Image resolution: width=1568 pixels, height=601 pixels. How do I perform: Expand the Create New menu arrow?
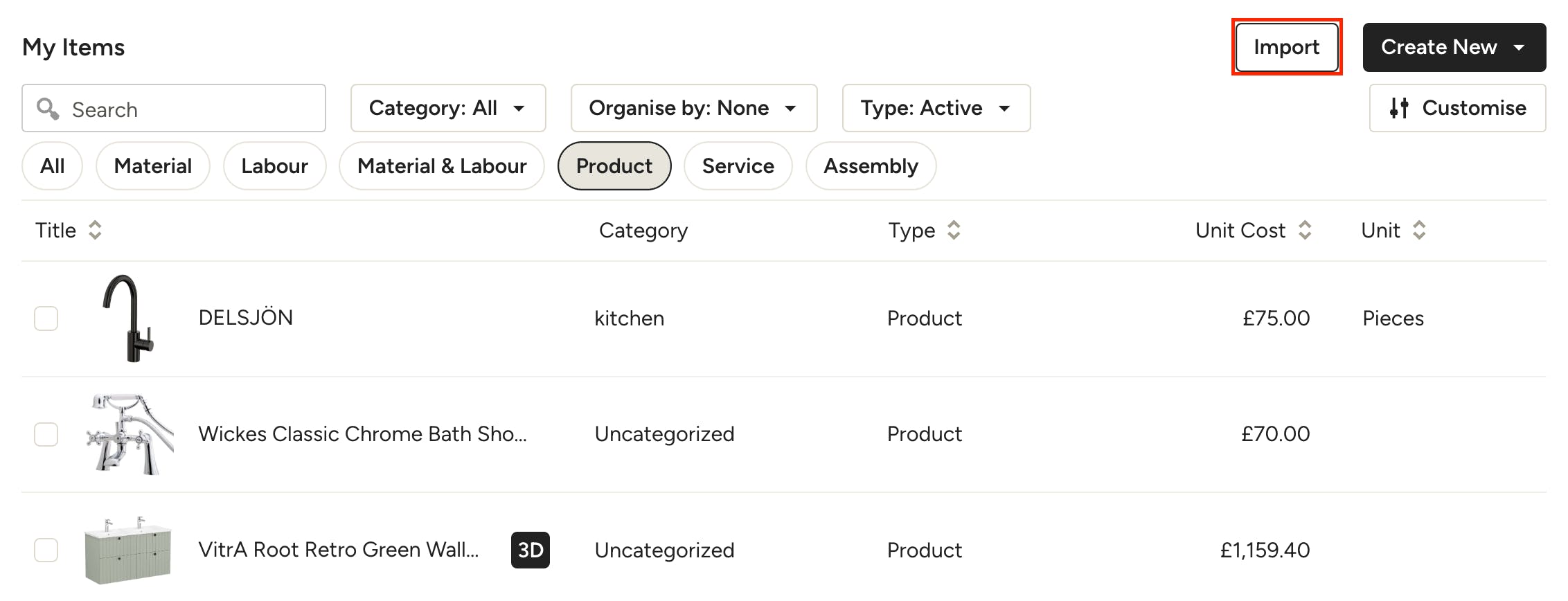(x=1519, y=48)
